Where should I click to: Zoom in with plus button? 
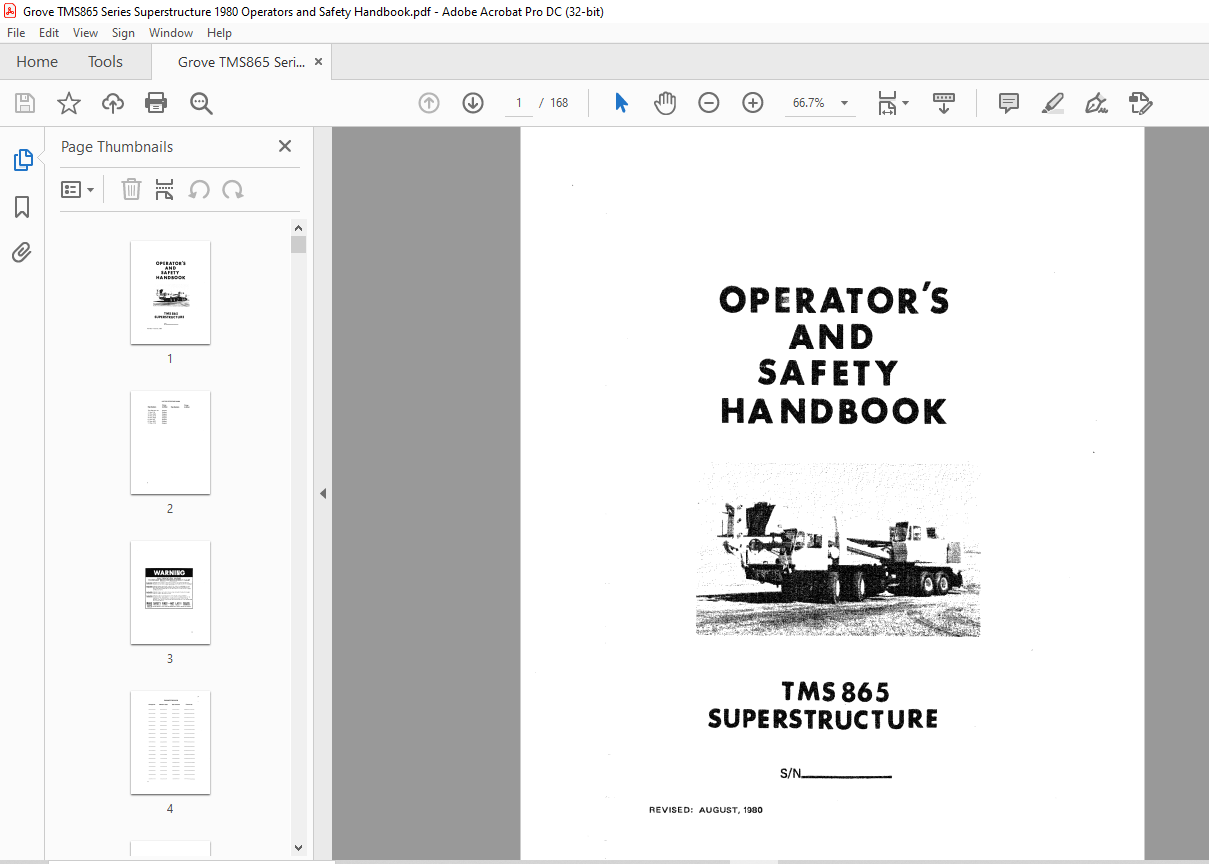pyautogui.click(x=753, y=103)
